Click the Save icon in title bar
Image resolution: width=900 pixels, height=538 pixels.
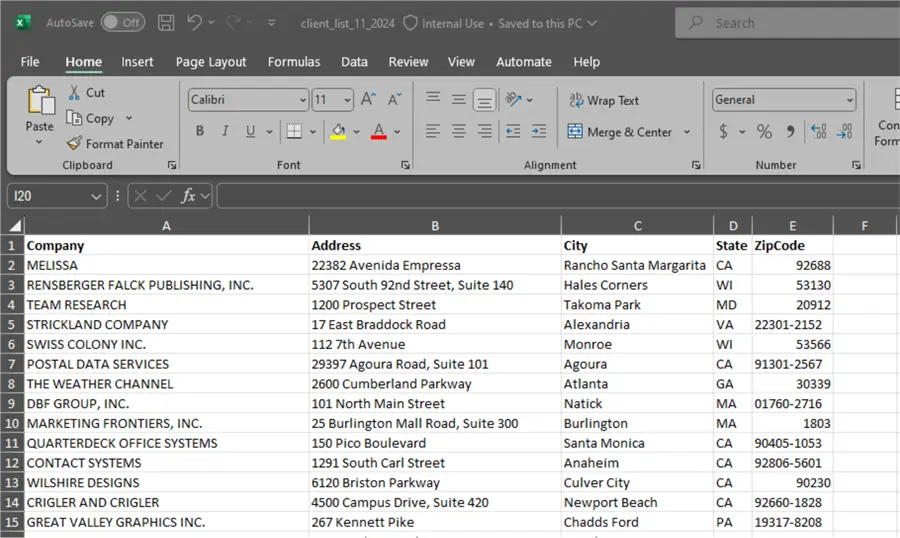point(166,23)
